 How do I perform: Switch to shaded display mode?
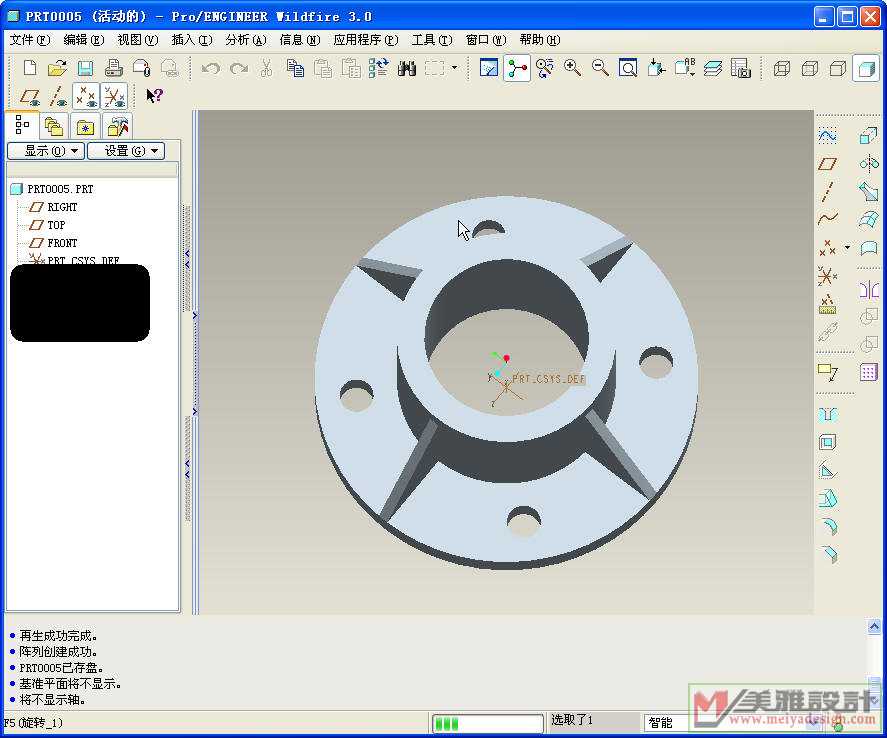pos(866,68)
